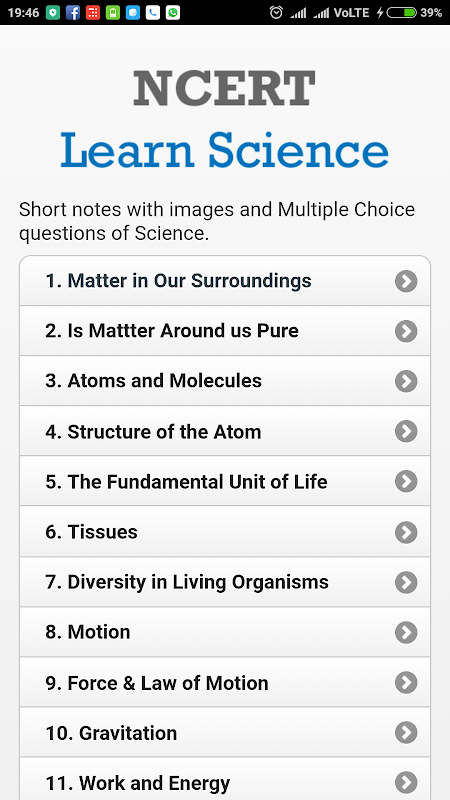The height and width of the screenshot is (800, 450).
Task: Tap the green shield notification icon
Action: (x=53, y=13)
